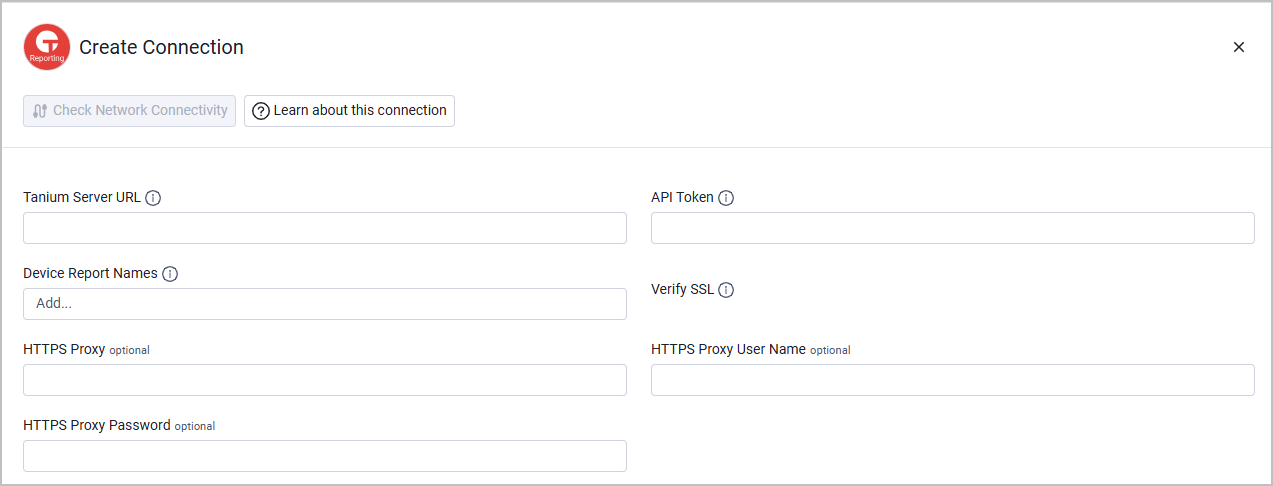Screen dimensions: 1273x486
Task: Click the Verify SSL label
Action: click(683, 289)
